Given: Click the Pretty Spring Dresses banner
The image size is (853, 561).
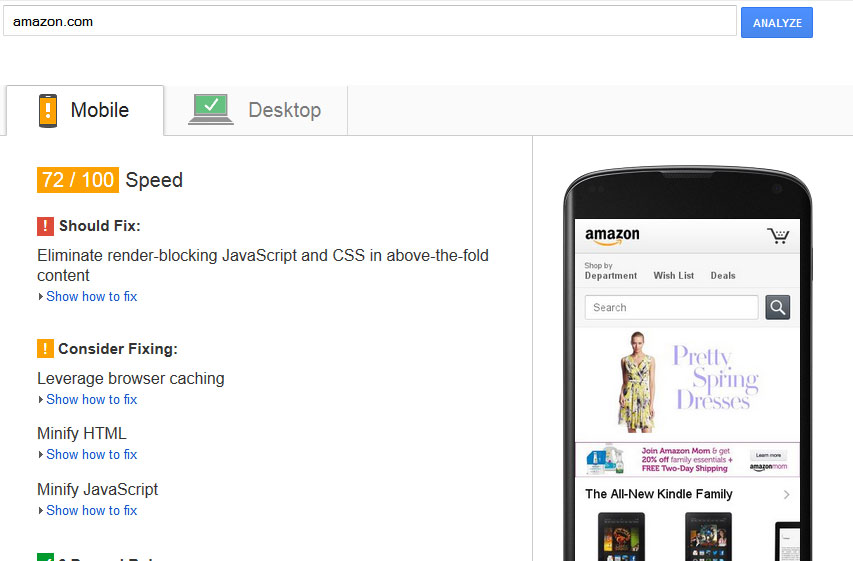Looking at the screenshot, I should (x=687, y=384).
